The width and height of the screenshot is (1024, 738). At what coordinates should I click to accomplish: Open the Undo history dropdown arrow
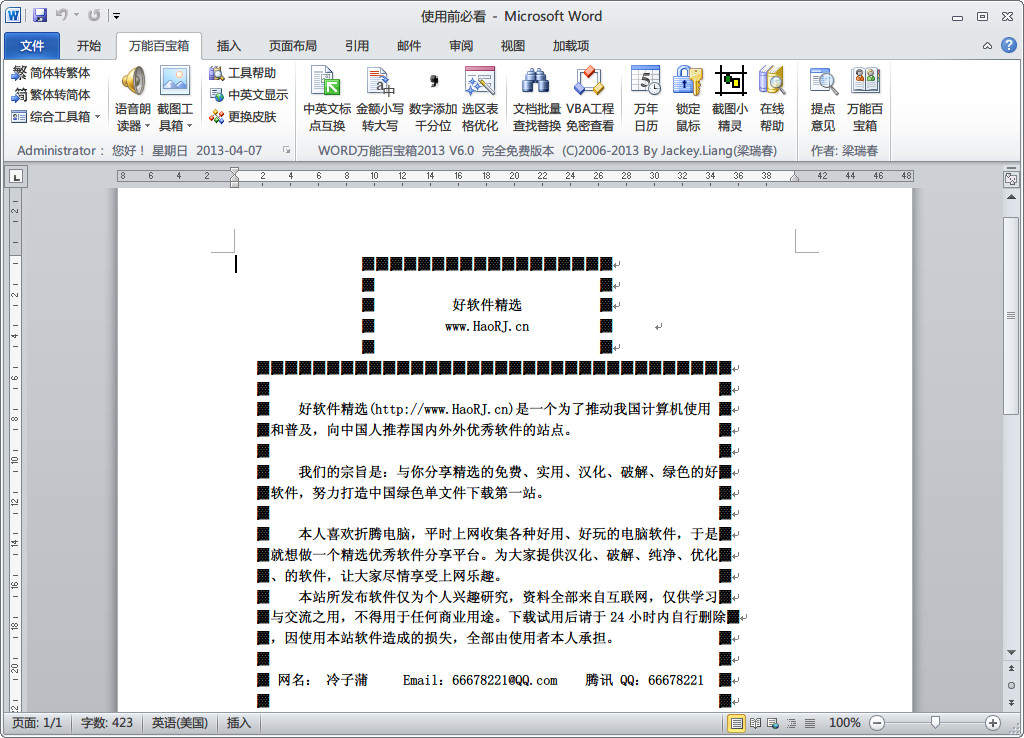(76, 15)
